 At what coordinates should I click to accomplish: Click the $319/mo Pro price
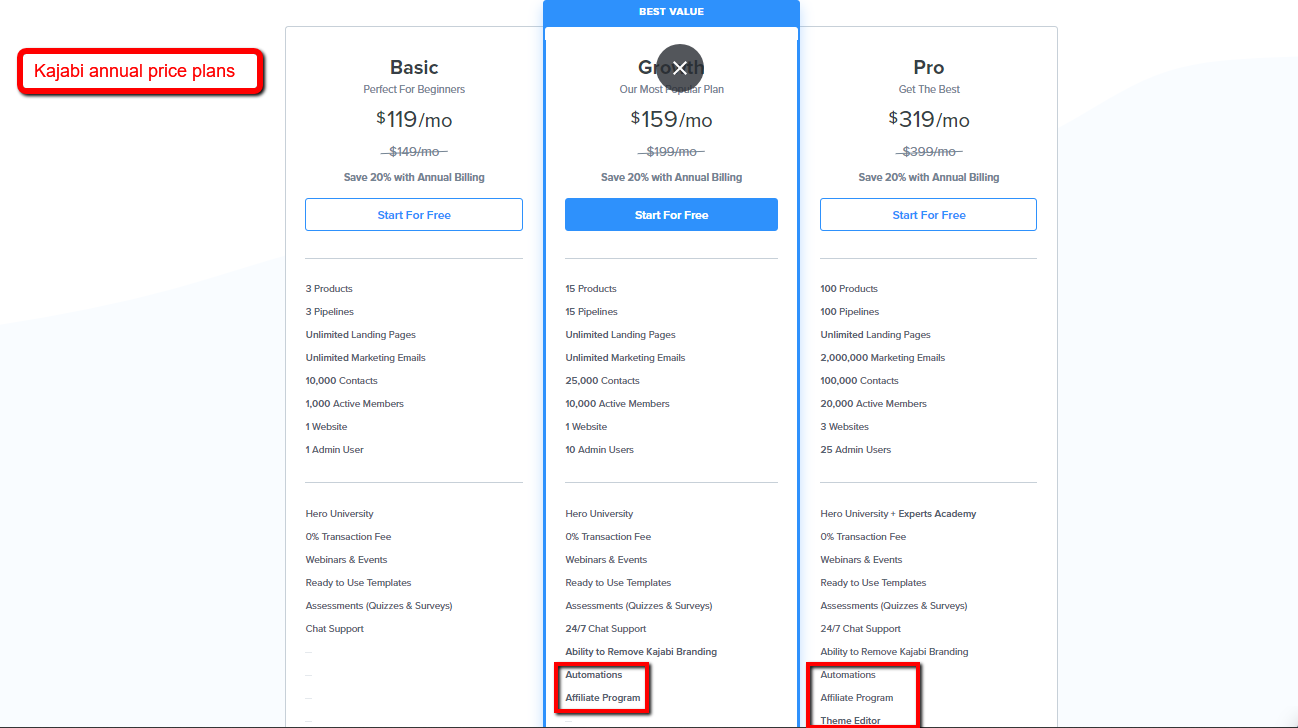(928, 120)
